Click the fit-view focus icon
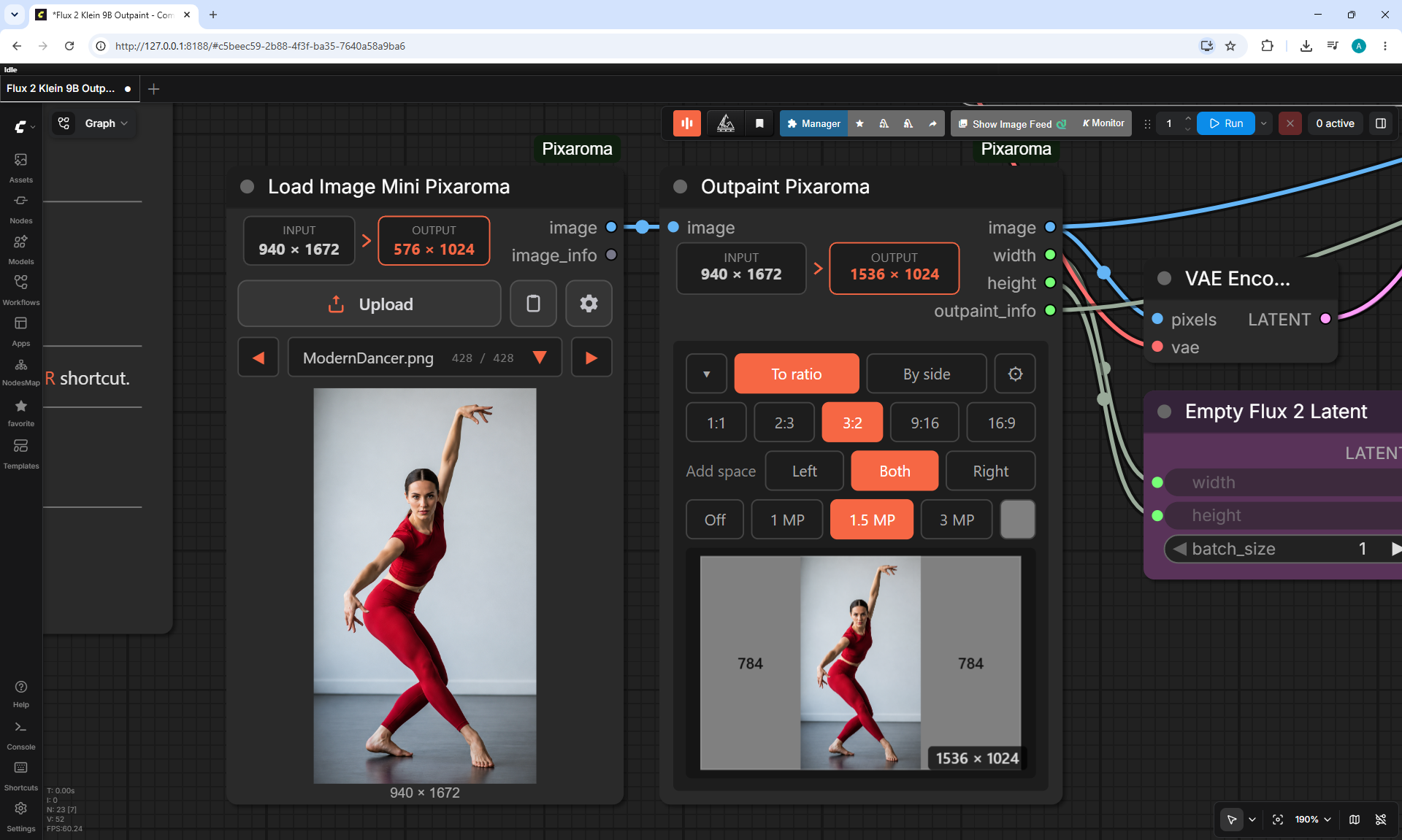This screenshot has height=840, width=1402. [x=1278, y=820]
